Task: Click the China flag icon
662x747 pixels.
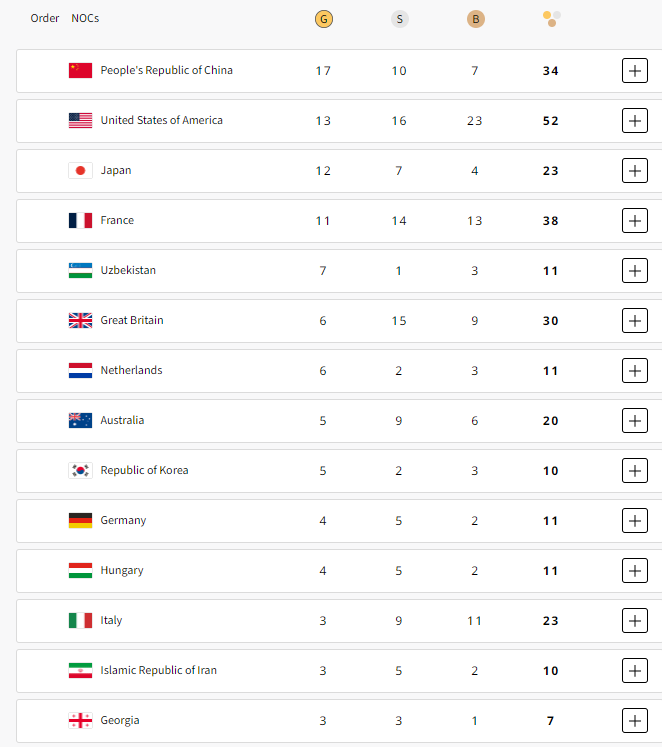Action: [80, 71]
